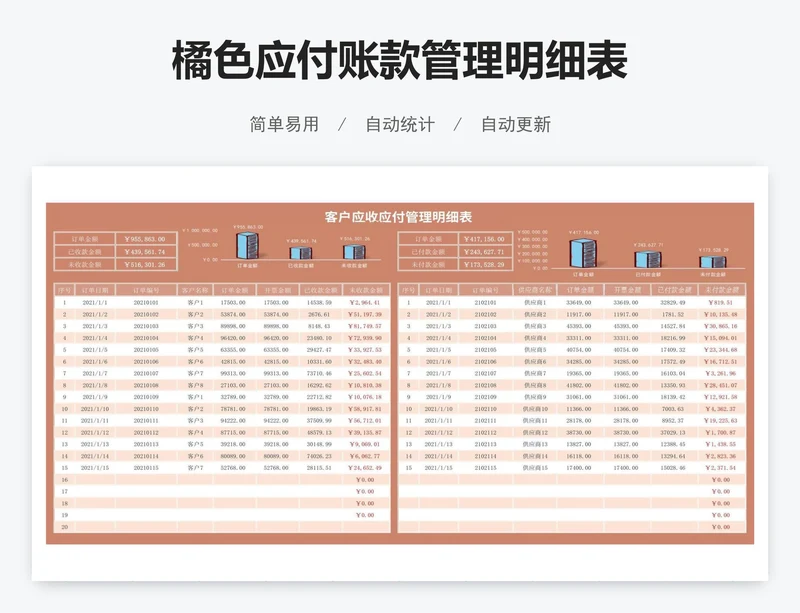Click the unpaid amount ￥819.51
The height and width of the screenshot is (613, 800).
tap(720, 303)
